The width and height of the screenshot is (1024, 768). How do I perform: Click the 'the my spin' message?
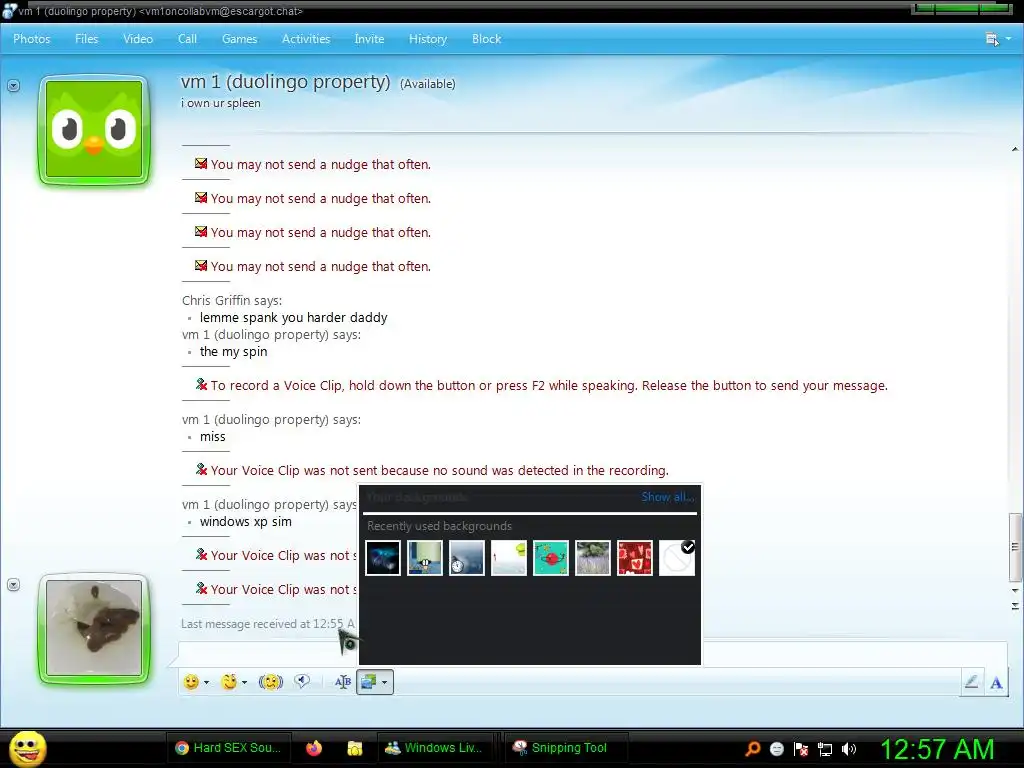[x=233, y=351]
